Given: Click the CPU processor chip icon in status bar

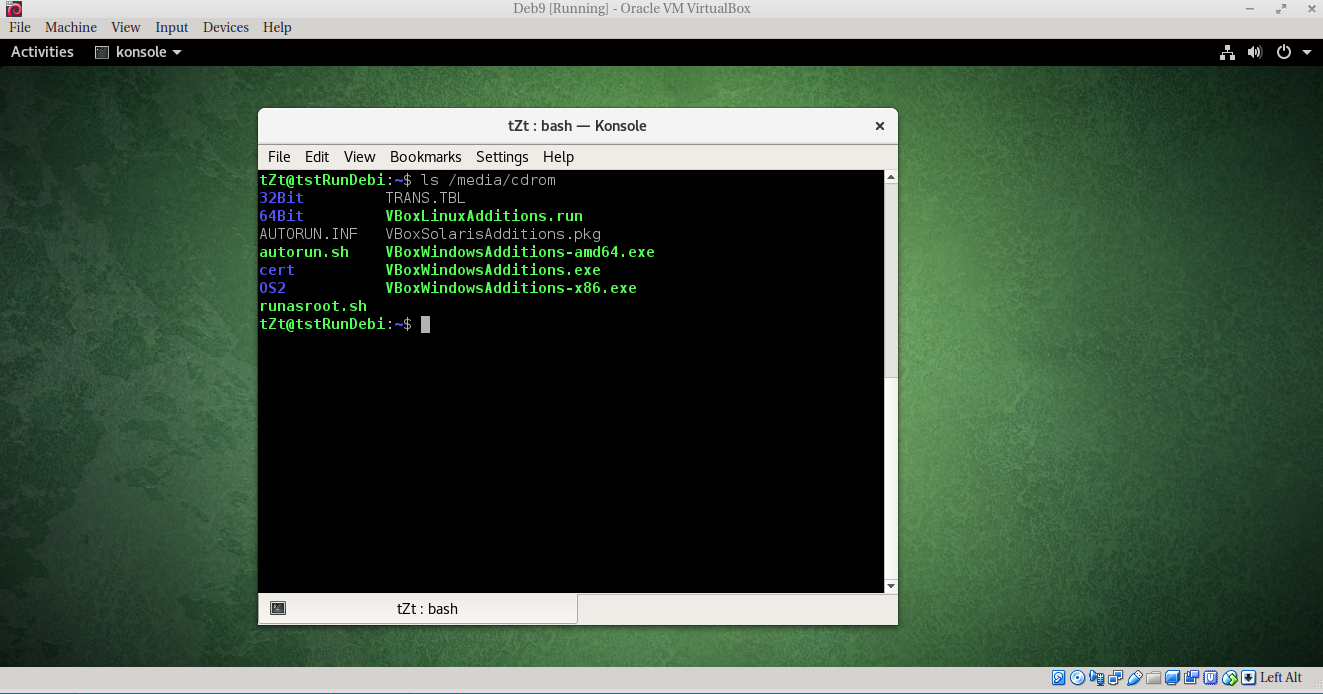Looking at the screenshot, I should [x=1210, y=678].
